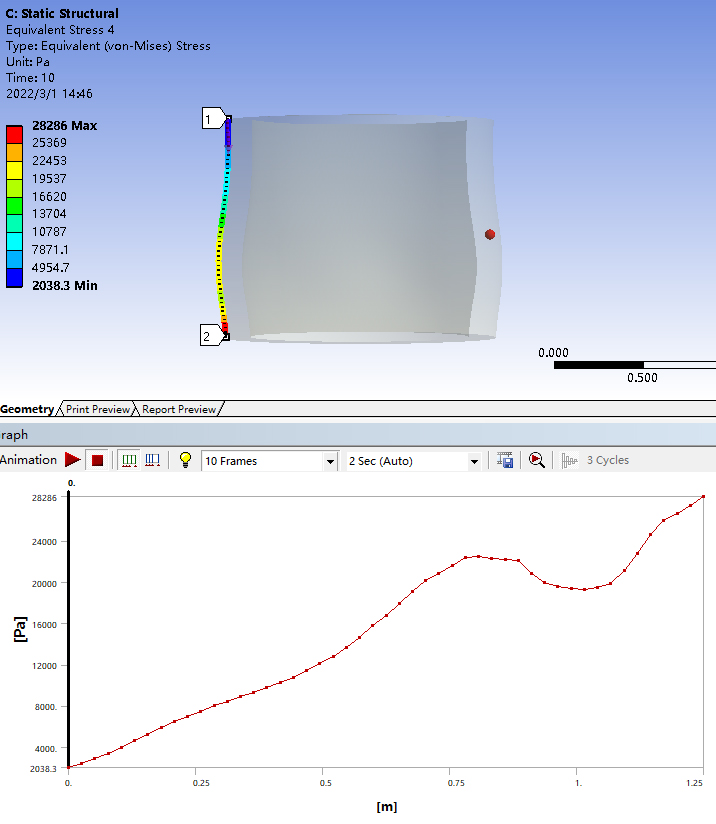Click the cycles waveform icon
Viewport: 716px width, 824px height.
point(569,460)
